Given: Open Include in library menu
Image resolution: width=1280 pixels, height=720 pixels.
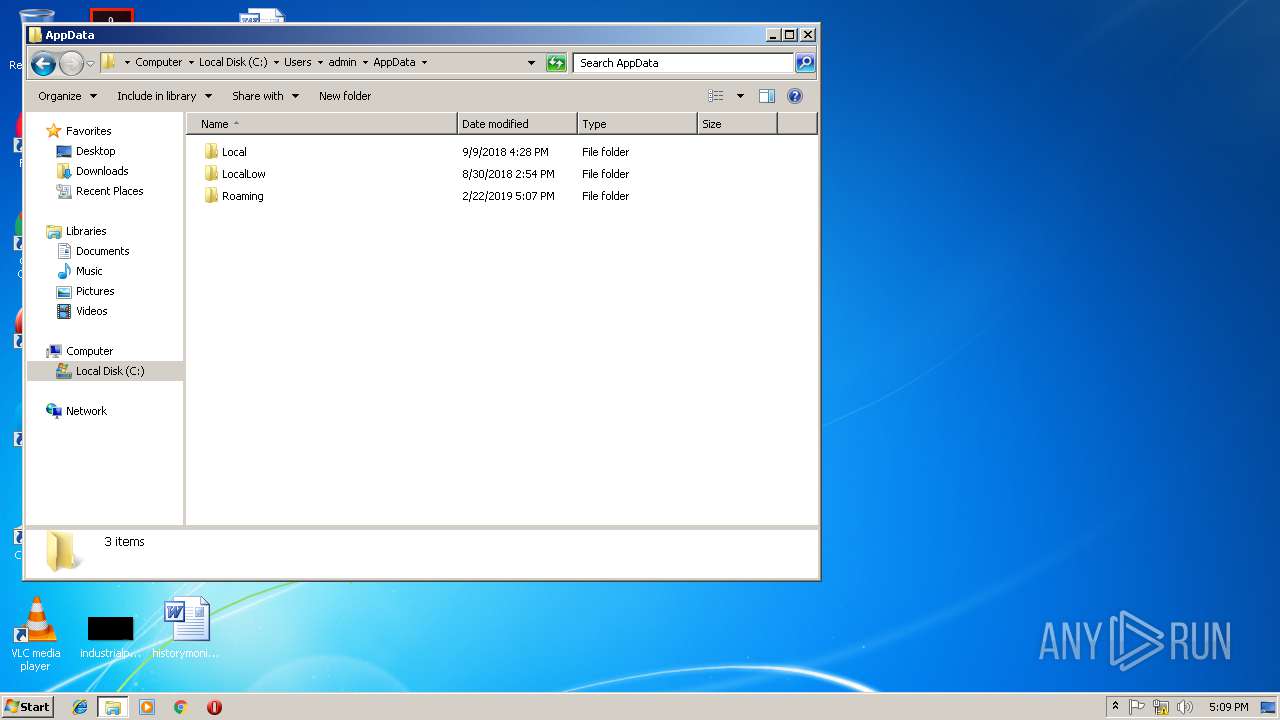Looking at the screenshot, I should click(164, 96).
